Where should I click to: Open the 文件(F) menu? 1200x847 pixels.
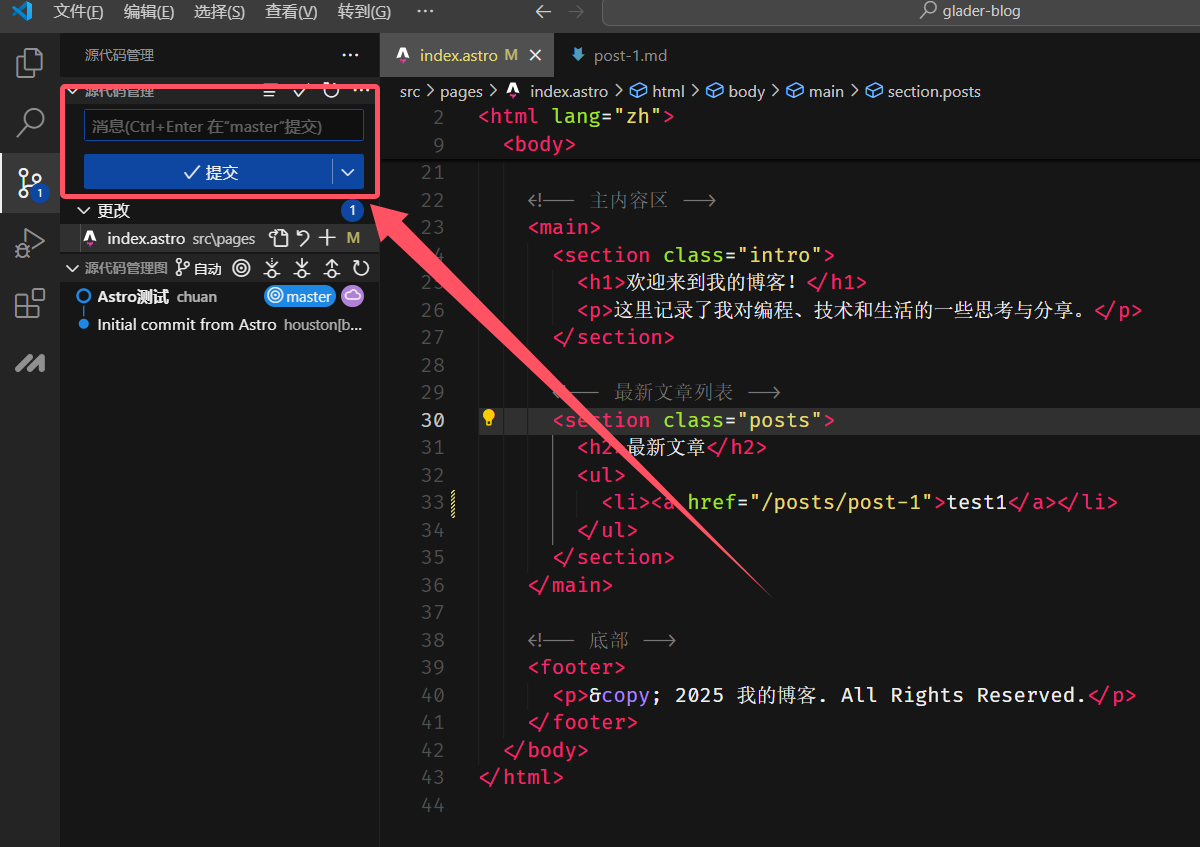(x=78, y=12)
